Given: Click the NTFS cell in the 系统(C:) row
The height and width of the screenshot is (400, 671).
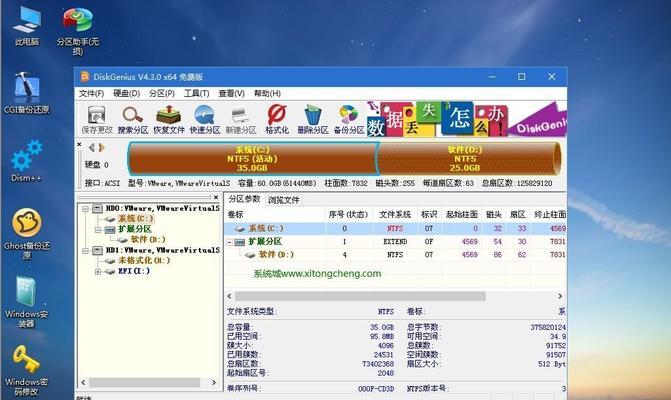Looking at the screenshot, I should click(395, 229).
